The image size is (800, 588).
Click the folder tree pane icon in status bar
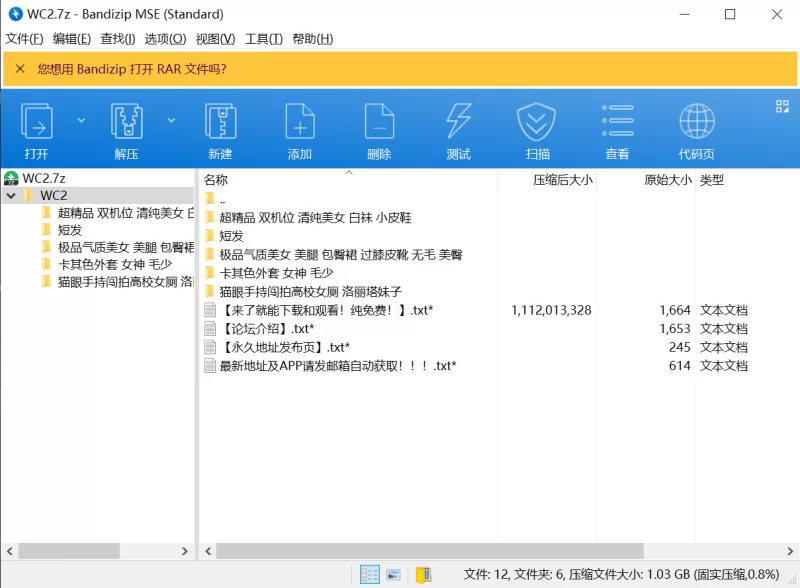pyautogui.click(x=423, y=575)
